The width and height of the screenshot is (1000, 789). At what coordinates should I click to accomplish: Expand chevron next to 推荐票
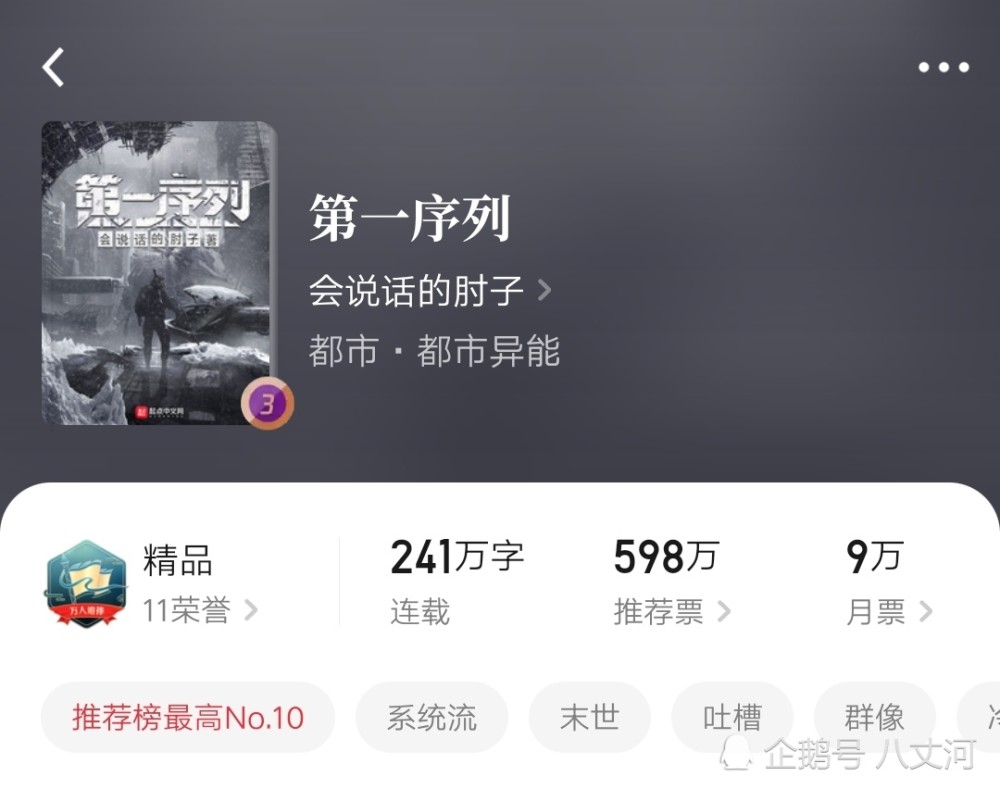coord(723,611)
